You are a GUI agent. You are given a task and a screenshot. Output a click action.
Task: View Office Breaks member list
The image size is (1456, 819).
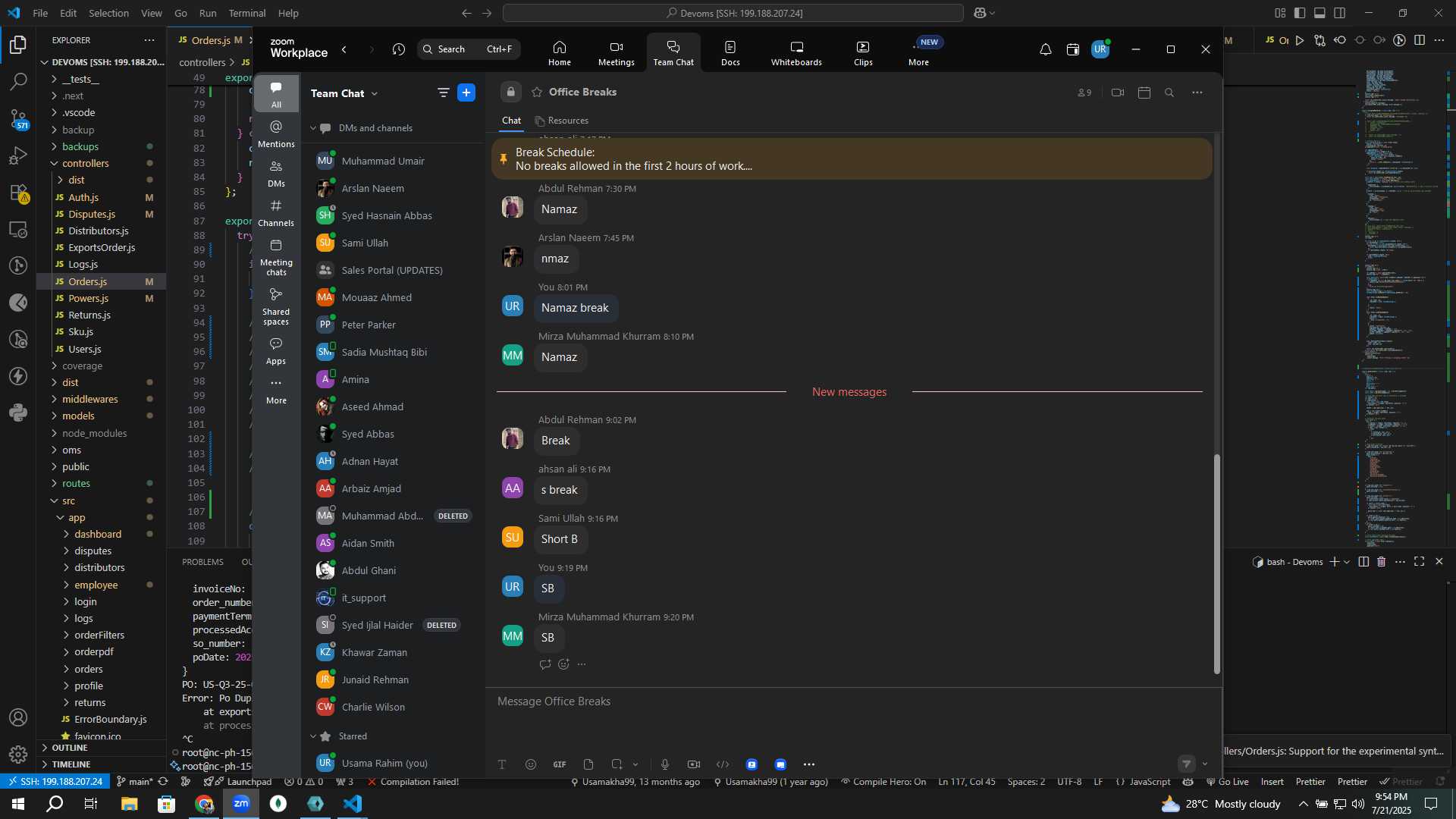tap(1084, 93)
